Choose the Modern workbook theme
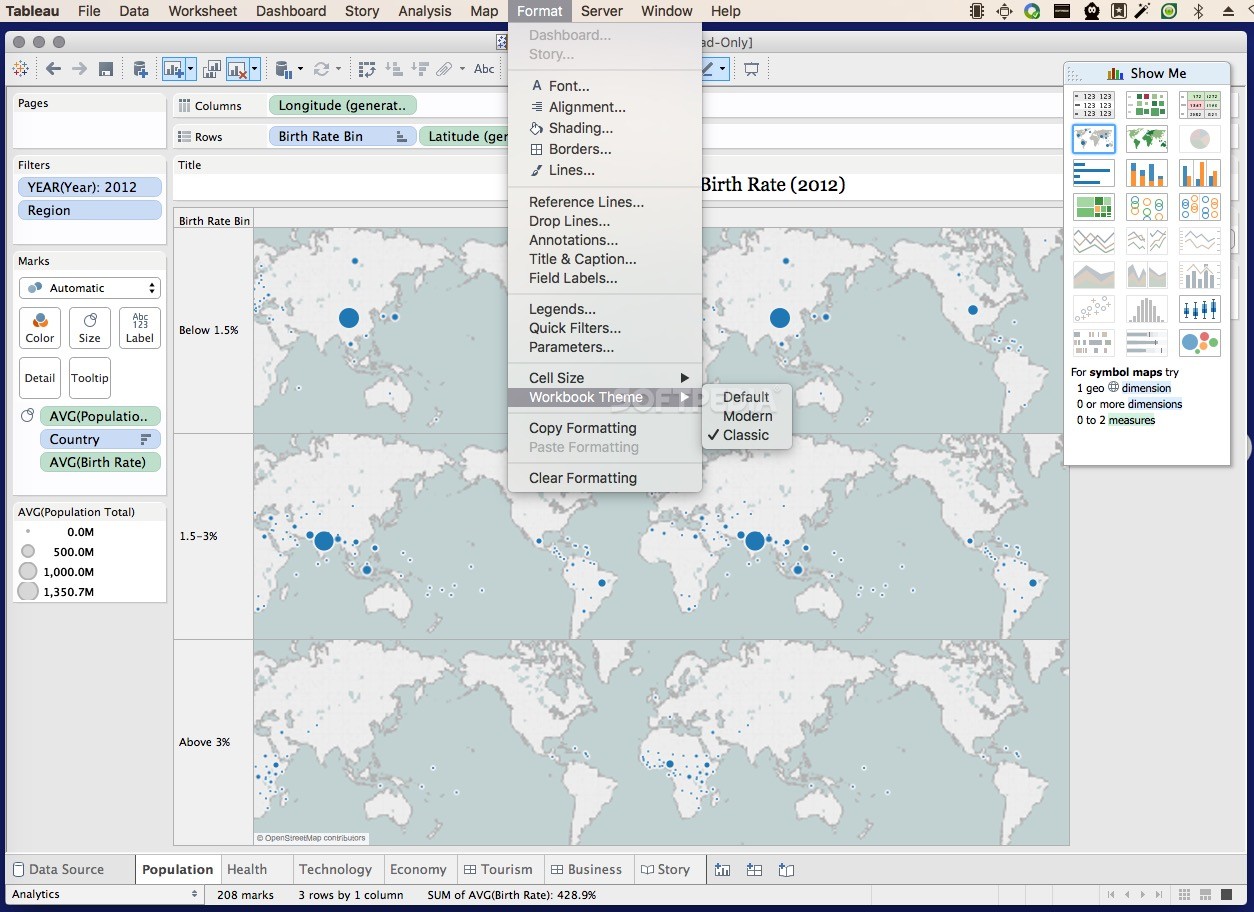Viewport: 1254px width, 912px height. (746, 416)
